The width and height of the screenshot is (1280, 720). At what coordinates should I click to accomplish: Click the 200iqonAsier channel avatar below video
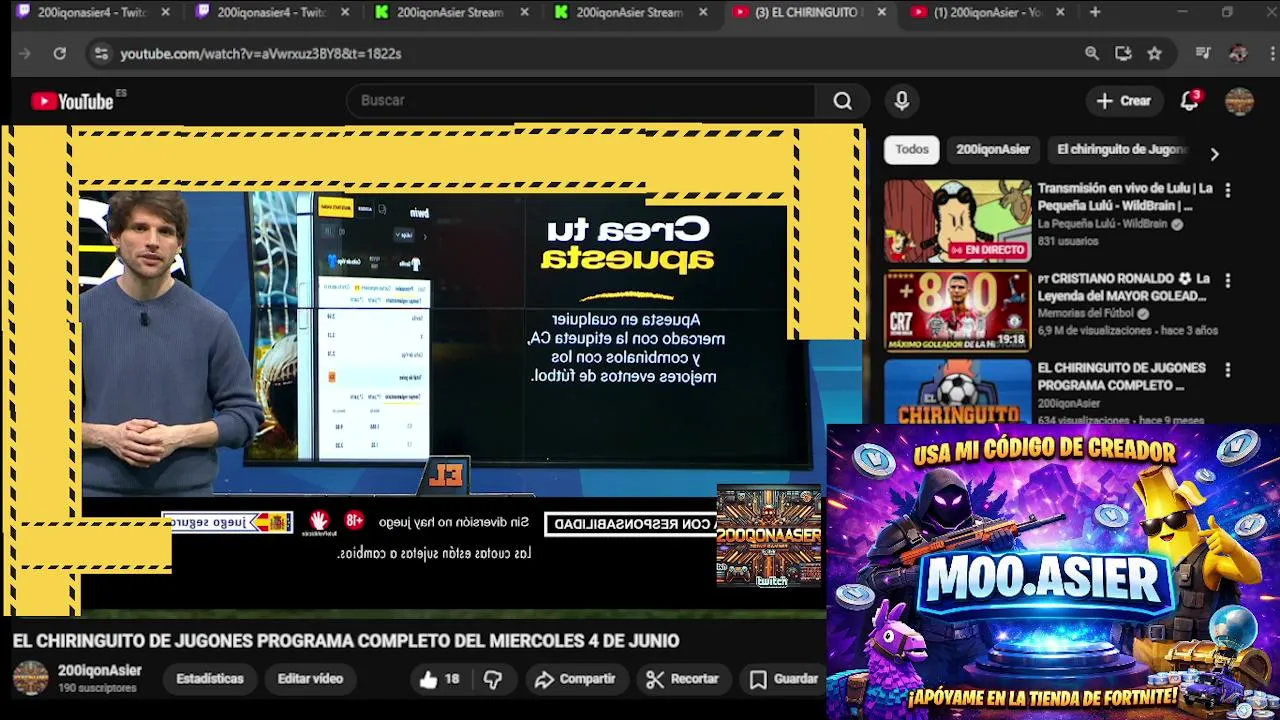30,678
